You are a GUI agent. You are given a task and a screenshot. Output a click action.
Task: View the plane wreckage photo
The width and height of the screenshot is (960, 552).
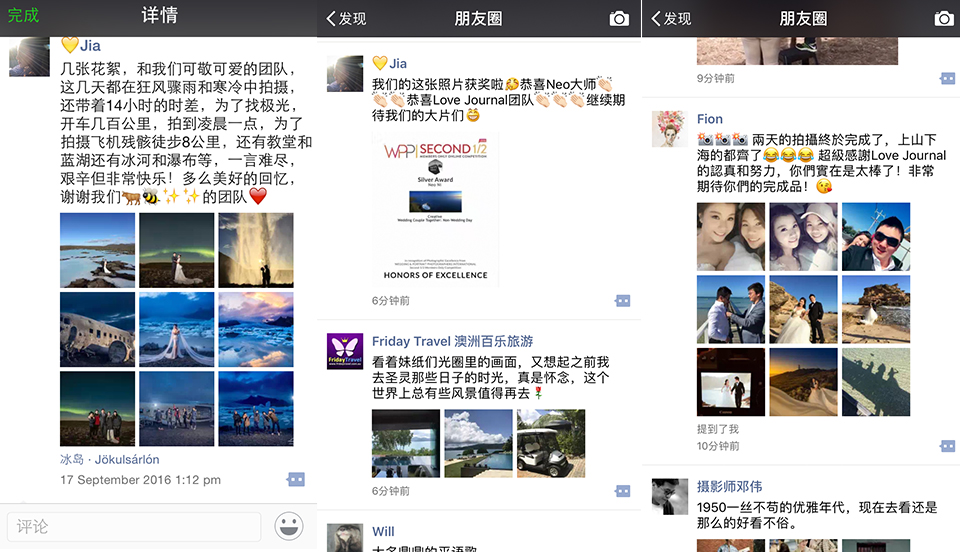pyautogui.click(x=97, y=329)
